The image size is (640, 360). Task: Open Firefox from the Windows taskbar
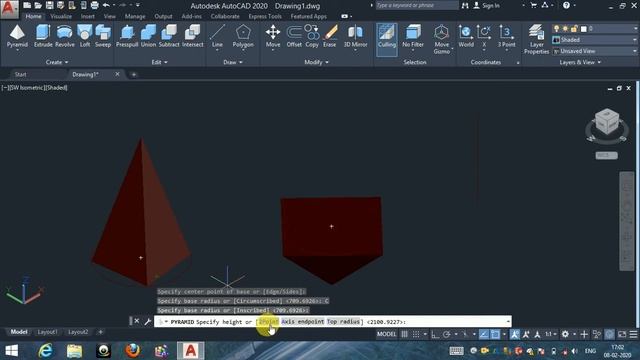click(132, 351)
